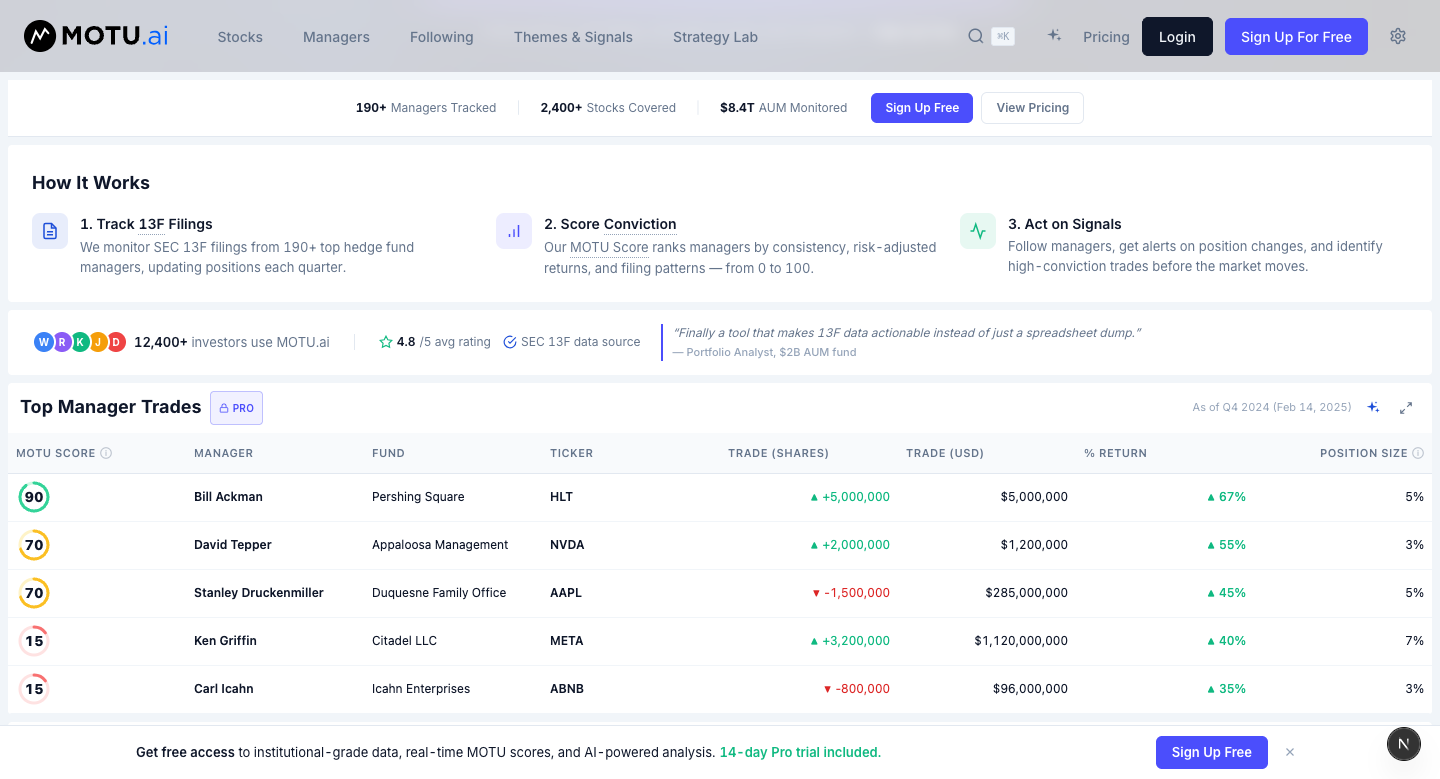
Task: Click the PRO lock badge
Action: 236,408
